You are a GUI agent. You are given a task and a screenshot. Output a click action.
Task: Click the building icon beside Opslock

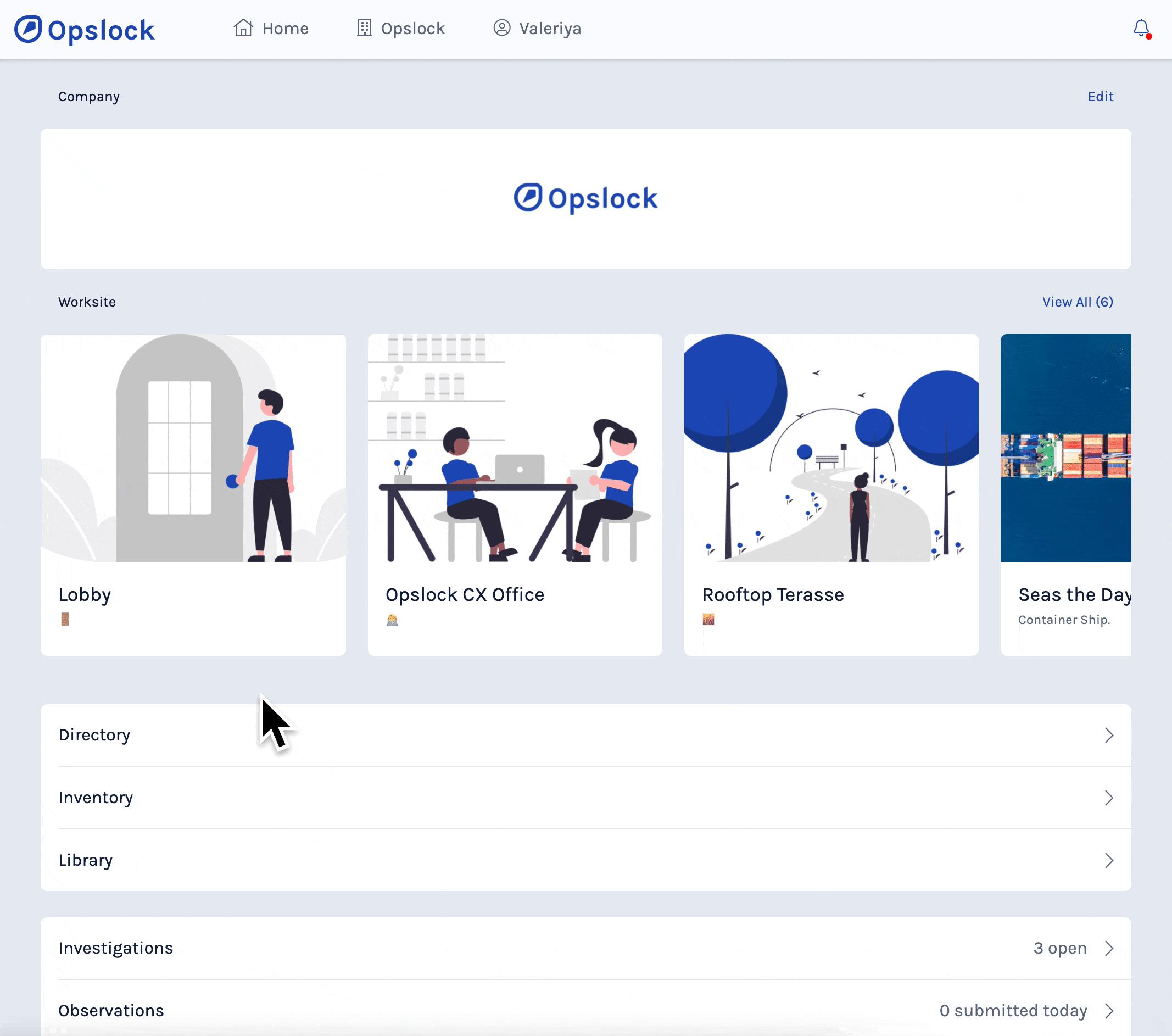coord(364,28)
